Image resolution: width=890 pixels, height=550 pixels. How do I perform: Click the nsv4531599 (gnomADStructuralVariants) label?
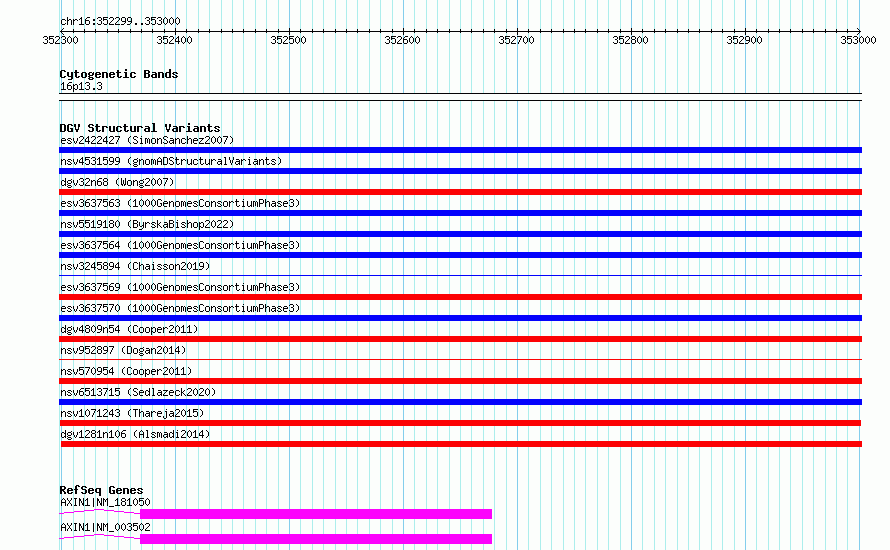pos(171,161)
